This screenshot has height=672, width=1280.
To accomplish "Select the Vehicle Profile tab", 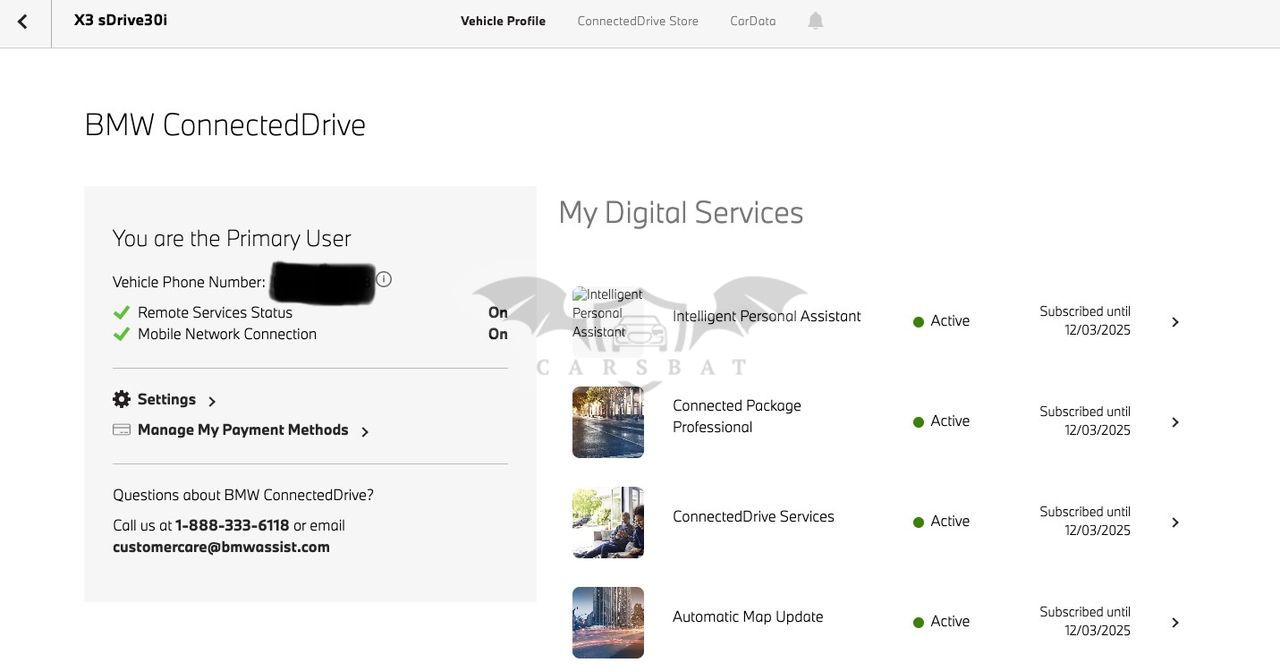I will tap(503, 21).
